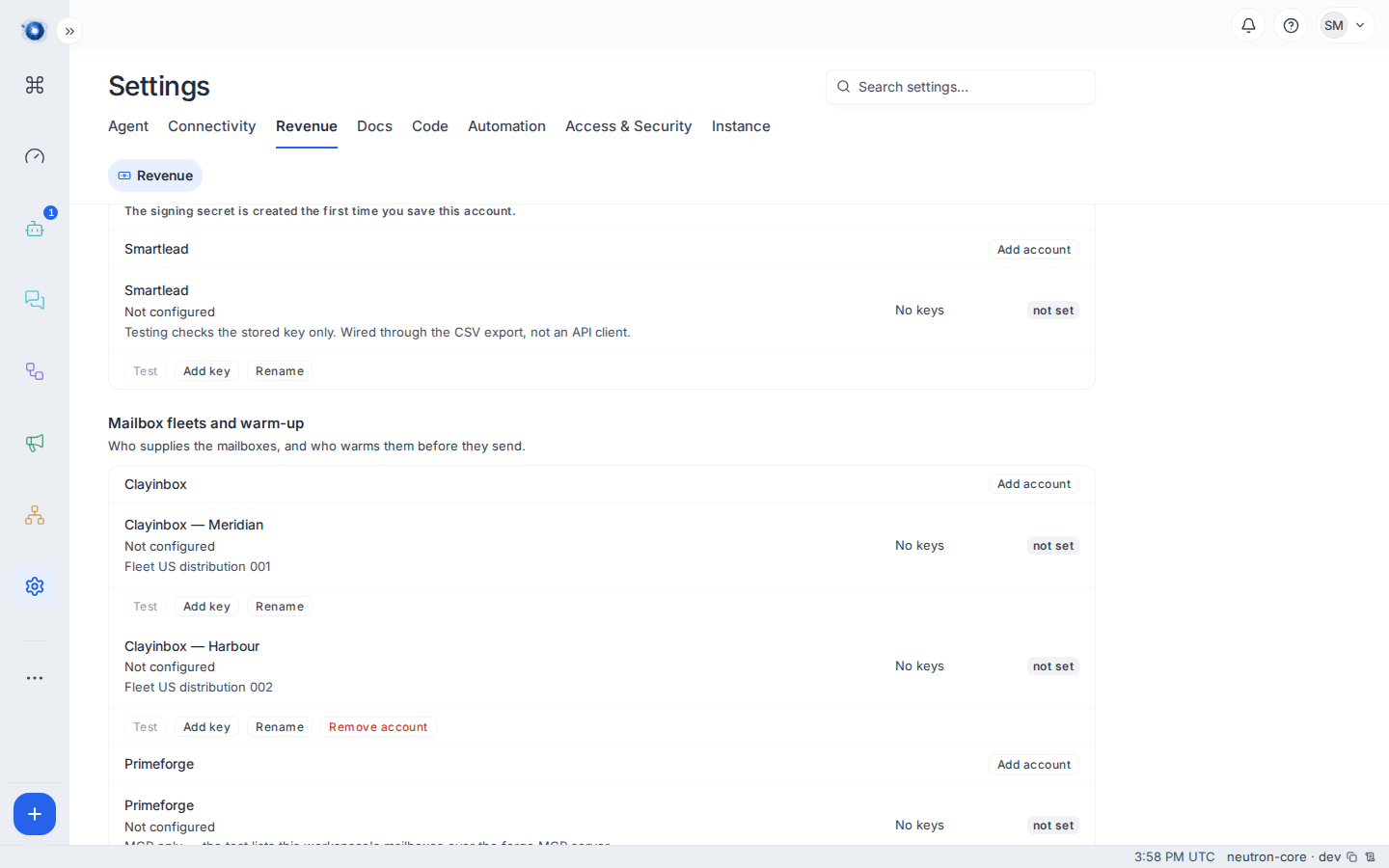Test the Clayinbox — Harbour account
This screenshot has width=1389, height=868.
point(146,727)
